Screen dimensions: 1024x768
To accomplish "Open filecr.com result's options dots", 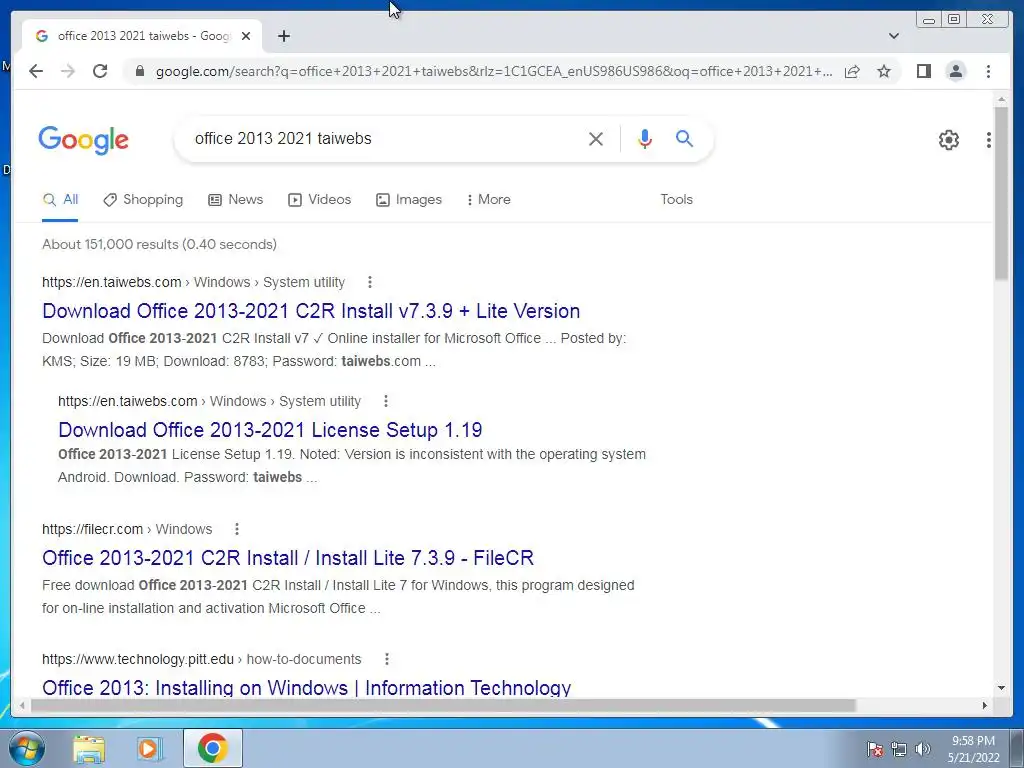I will [236, 529].
